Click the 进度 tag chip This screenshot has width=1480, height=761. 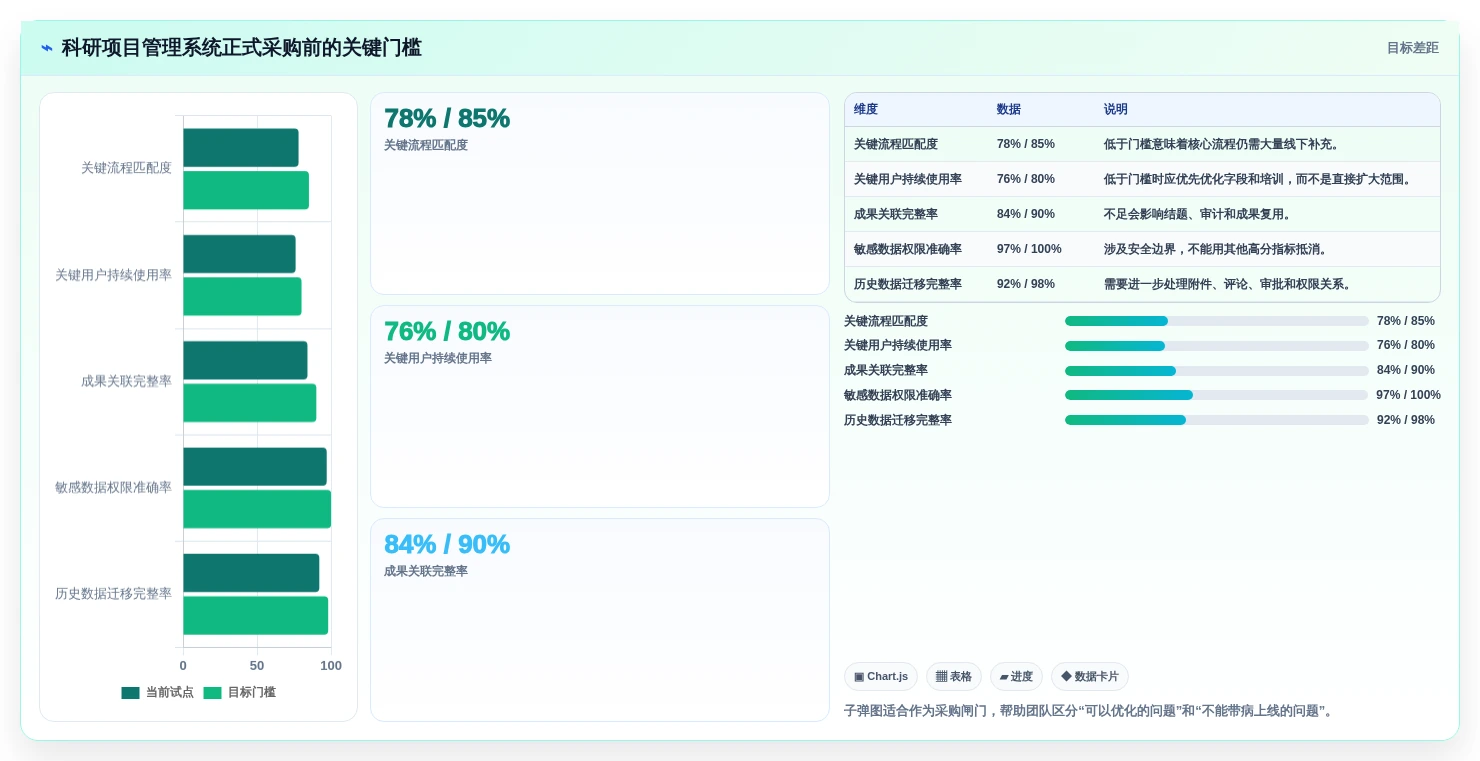1016,677
